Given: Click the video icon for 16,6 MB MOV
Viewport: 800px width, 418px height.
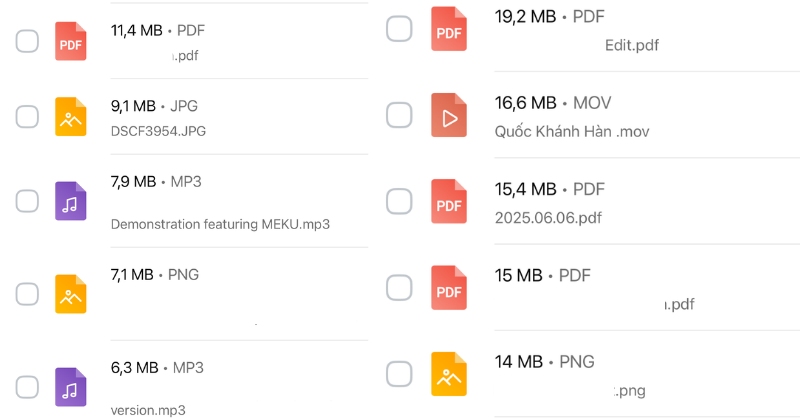Looking at the screenshot, I should 449,116.
